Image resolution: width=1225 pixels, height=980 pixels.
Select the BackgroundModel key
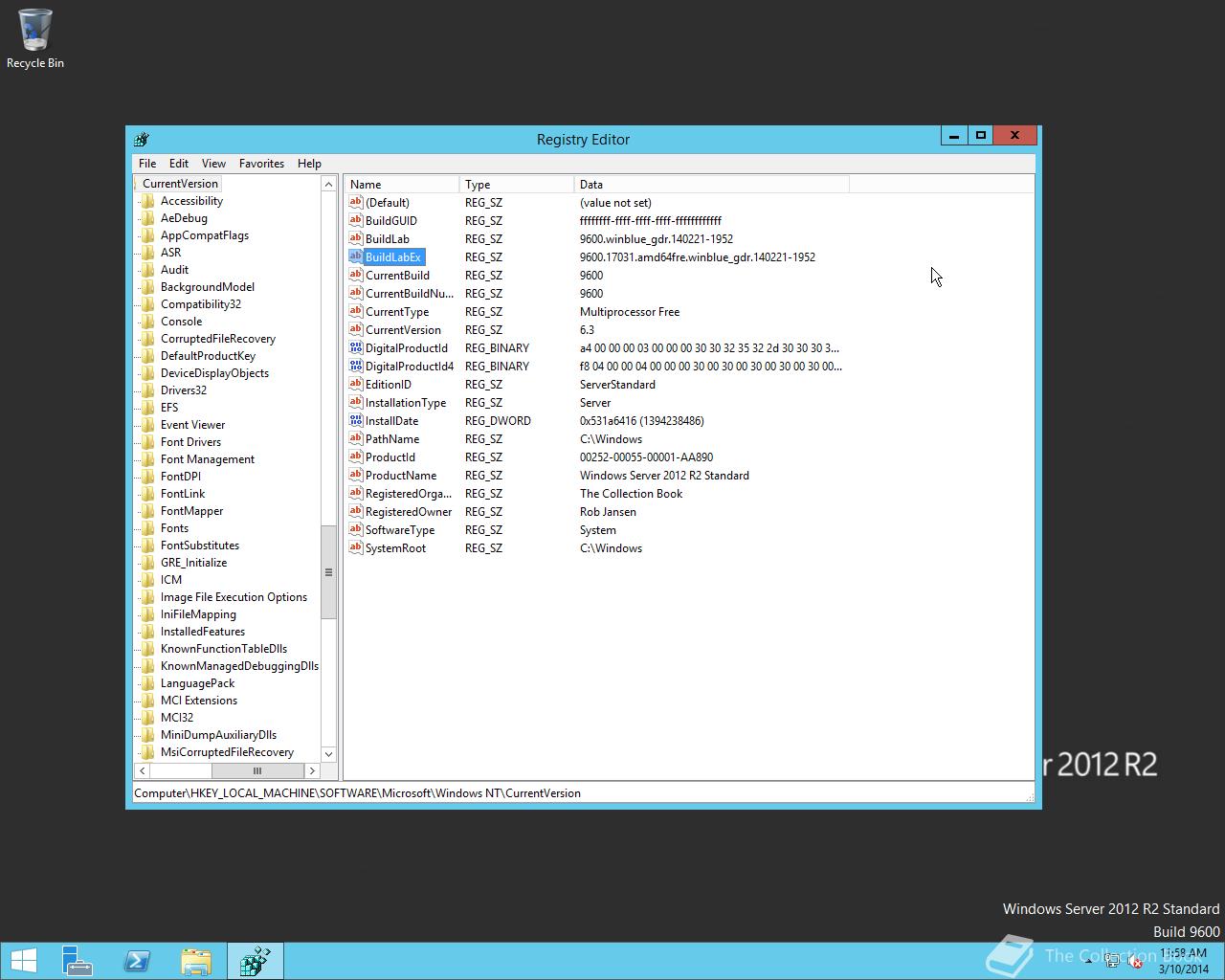point(208,287)
